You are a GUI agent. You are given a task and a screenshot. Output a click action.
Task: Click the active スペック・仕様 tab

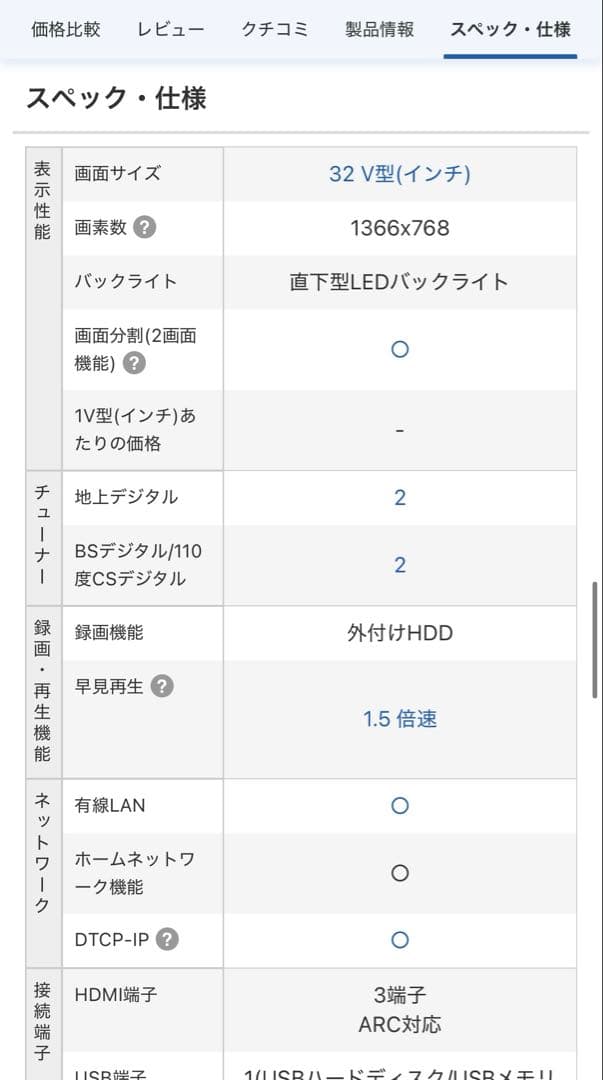tap(511, 29)
